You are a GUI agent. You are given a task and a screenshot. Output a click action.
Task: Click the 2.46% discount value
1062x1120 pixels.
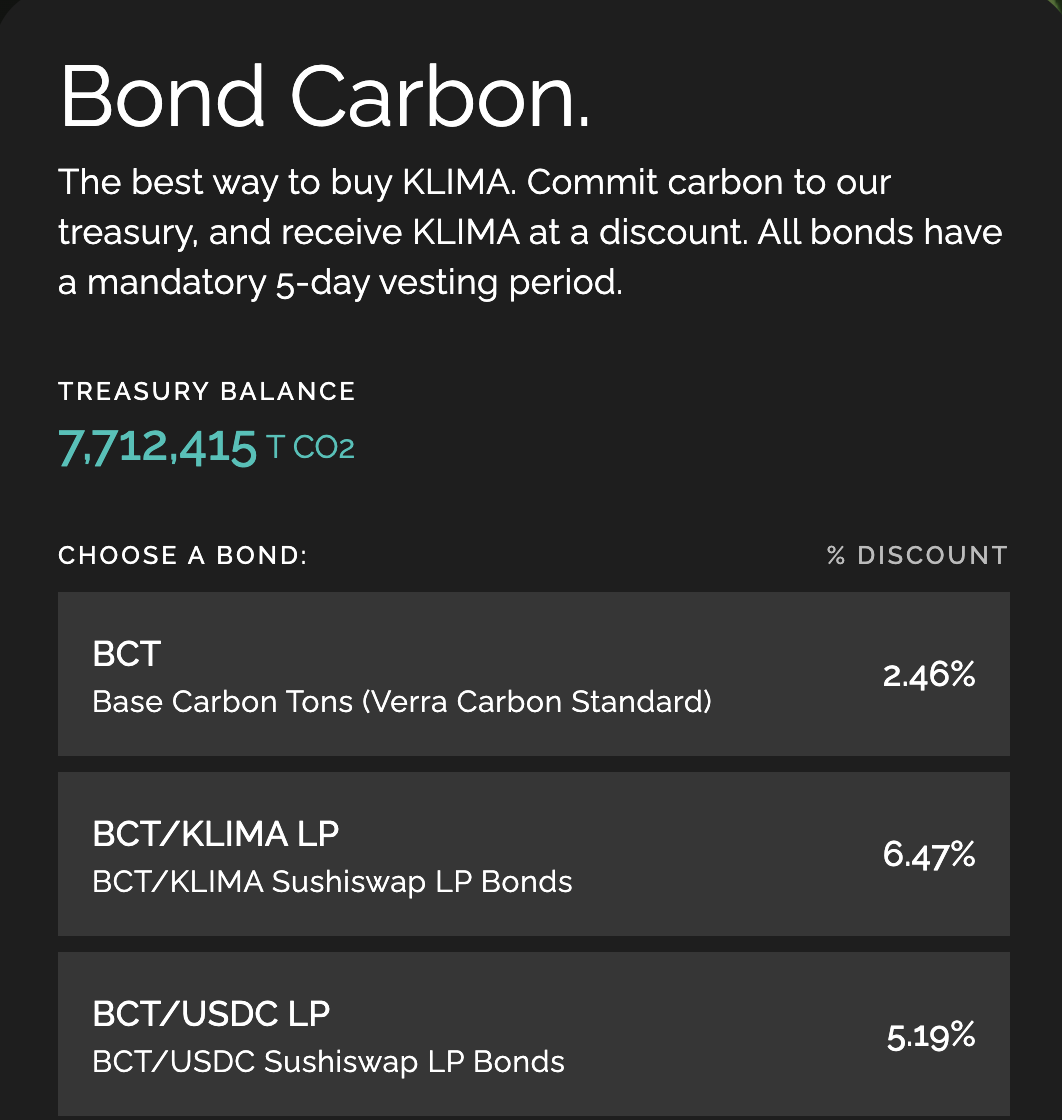929,674
